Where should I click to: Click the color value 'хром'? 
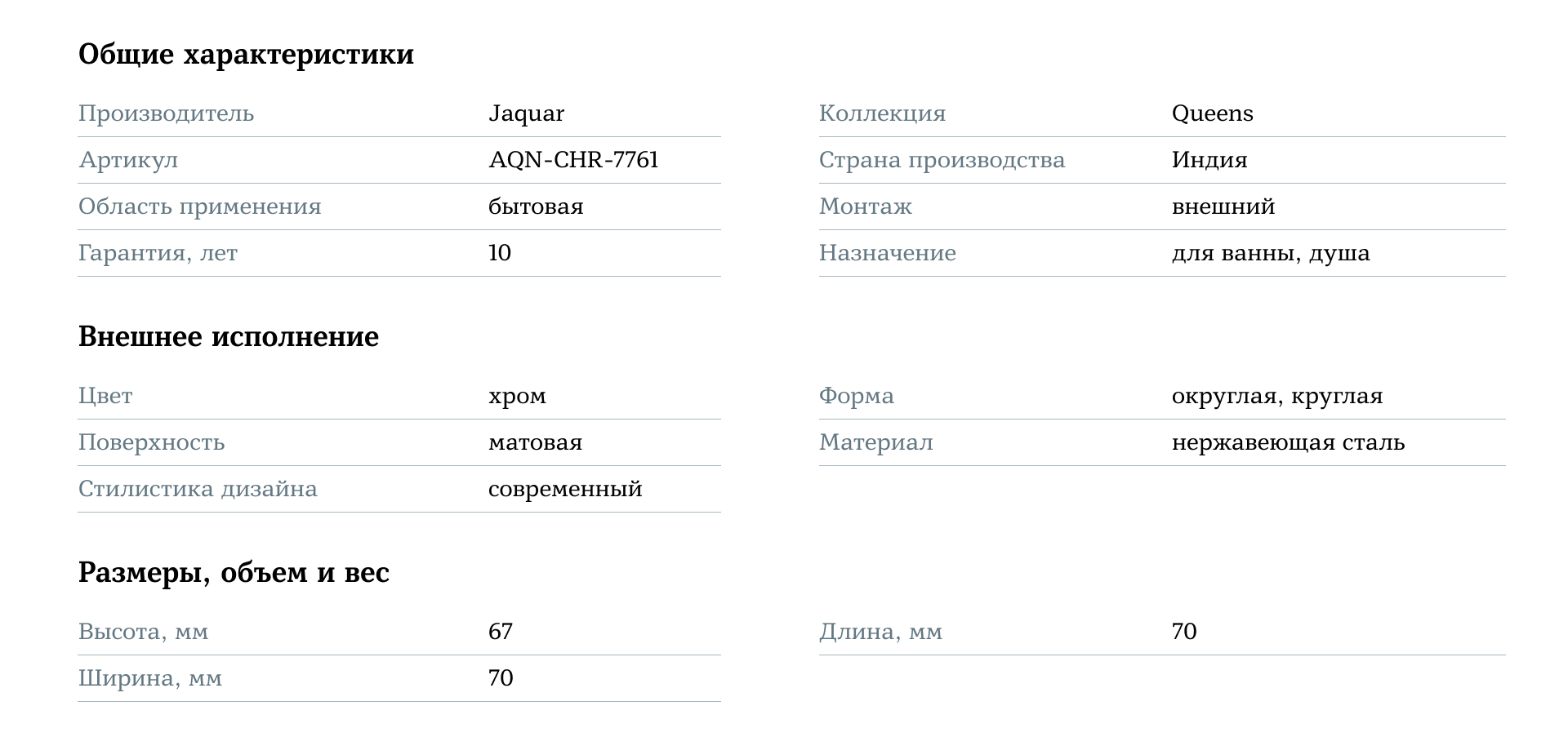pos(517,397)
